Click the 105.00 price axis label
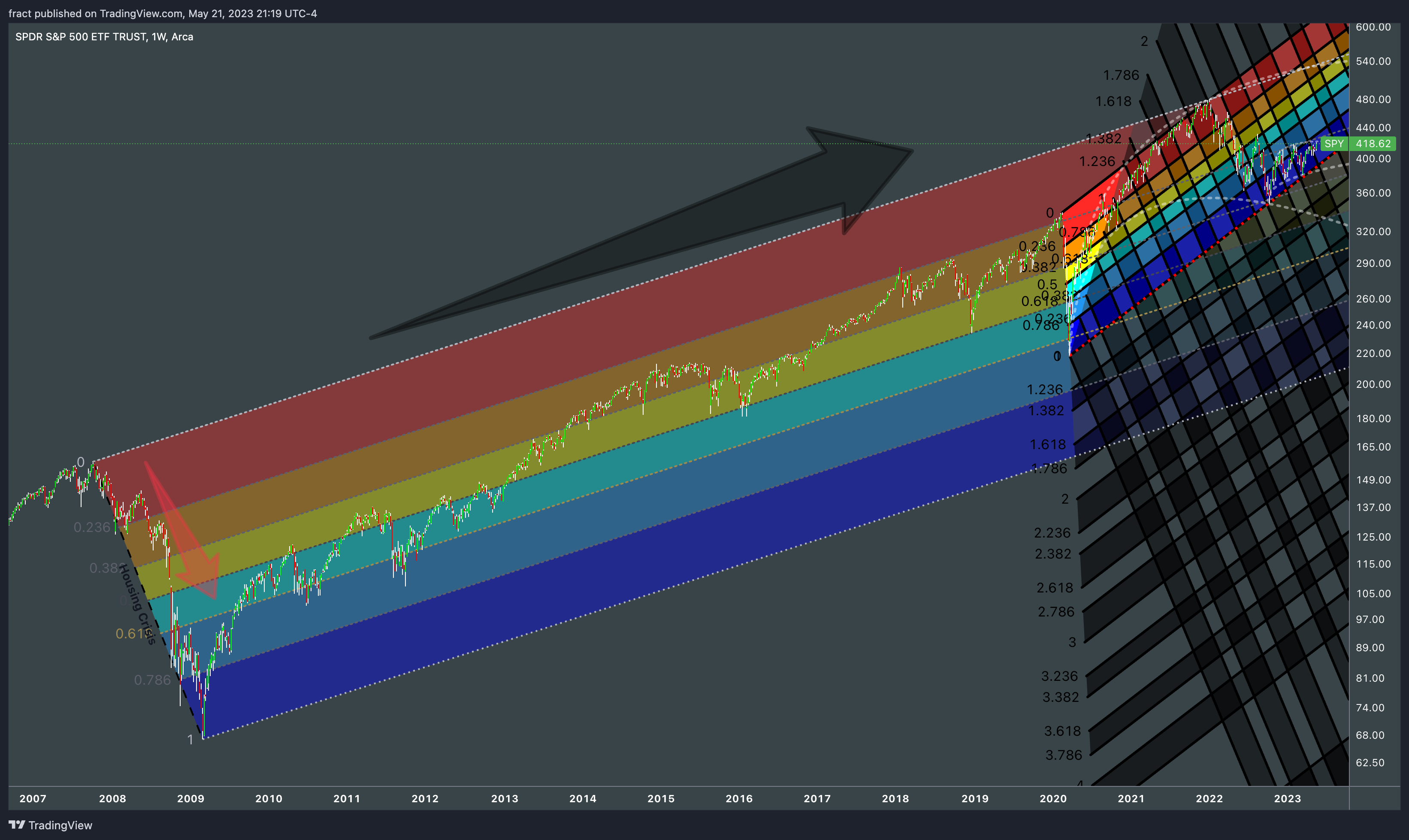The image size is (1409, 840). pos(1373,594)
